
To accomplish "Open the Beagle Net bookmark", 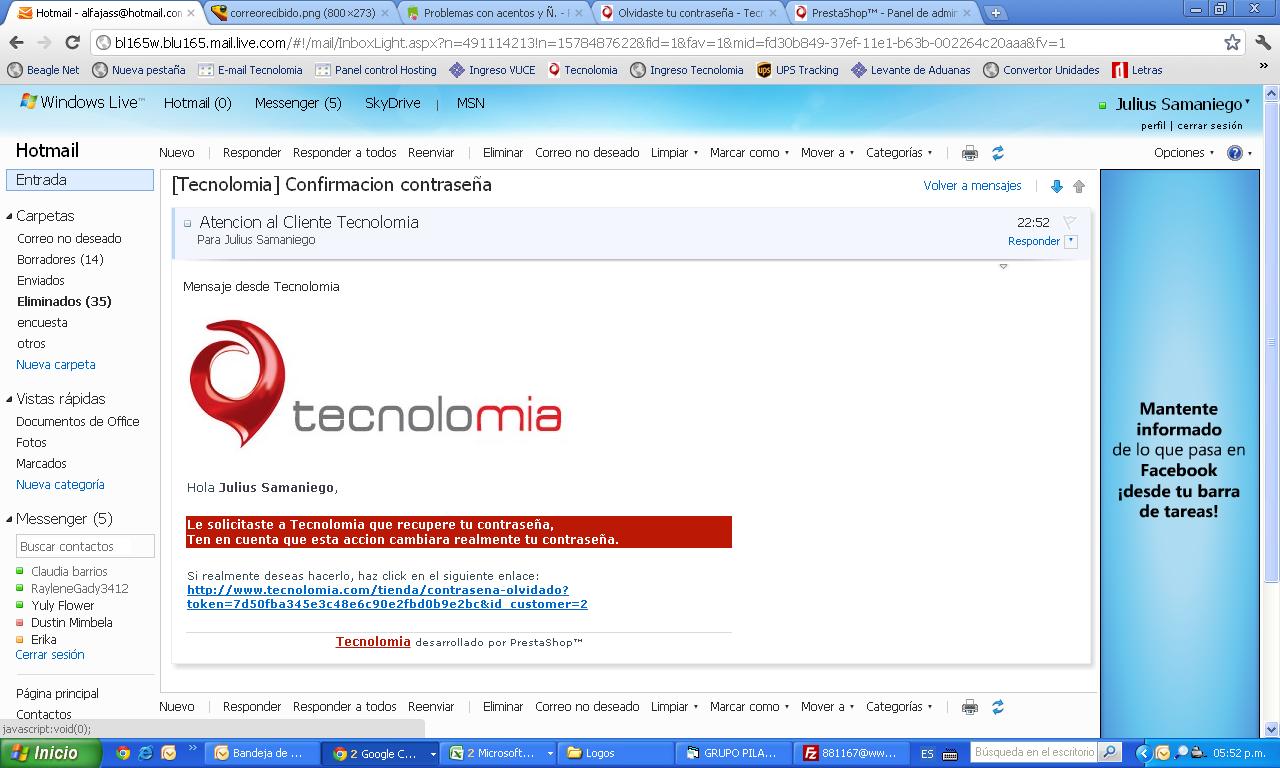I will click(43, 70).
